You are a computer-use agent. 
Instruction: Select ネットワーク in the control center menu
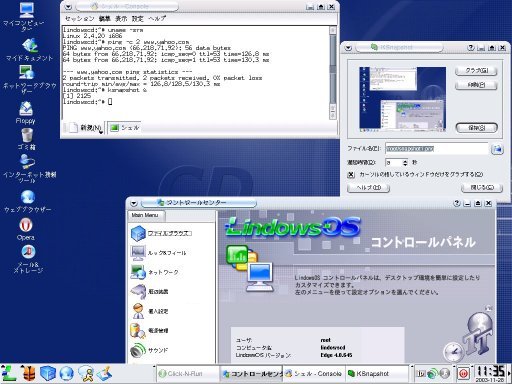pyautogui.click(x=155, y=272)
